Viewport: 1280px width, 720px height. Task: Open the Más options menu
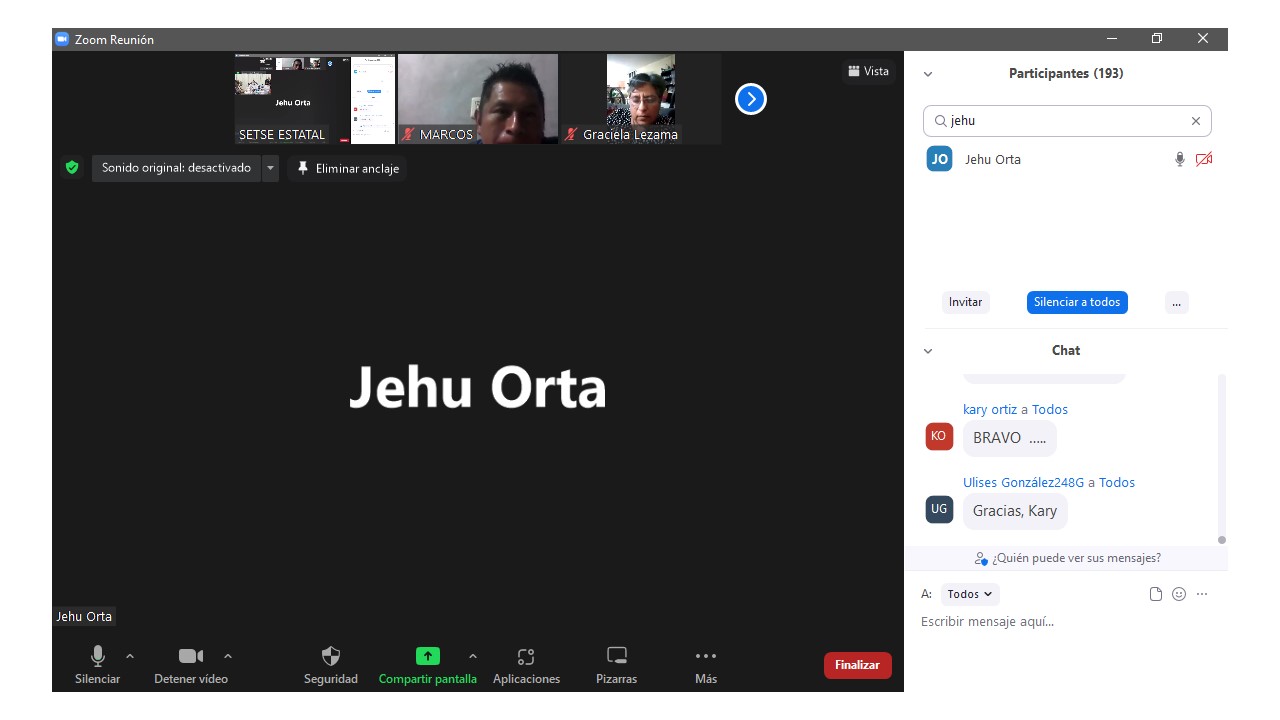pos(706,665)
